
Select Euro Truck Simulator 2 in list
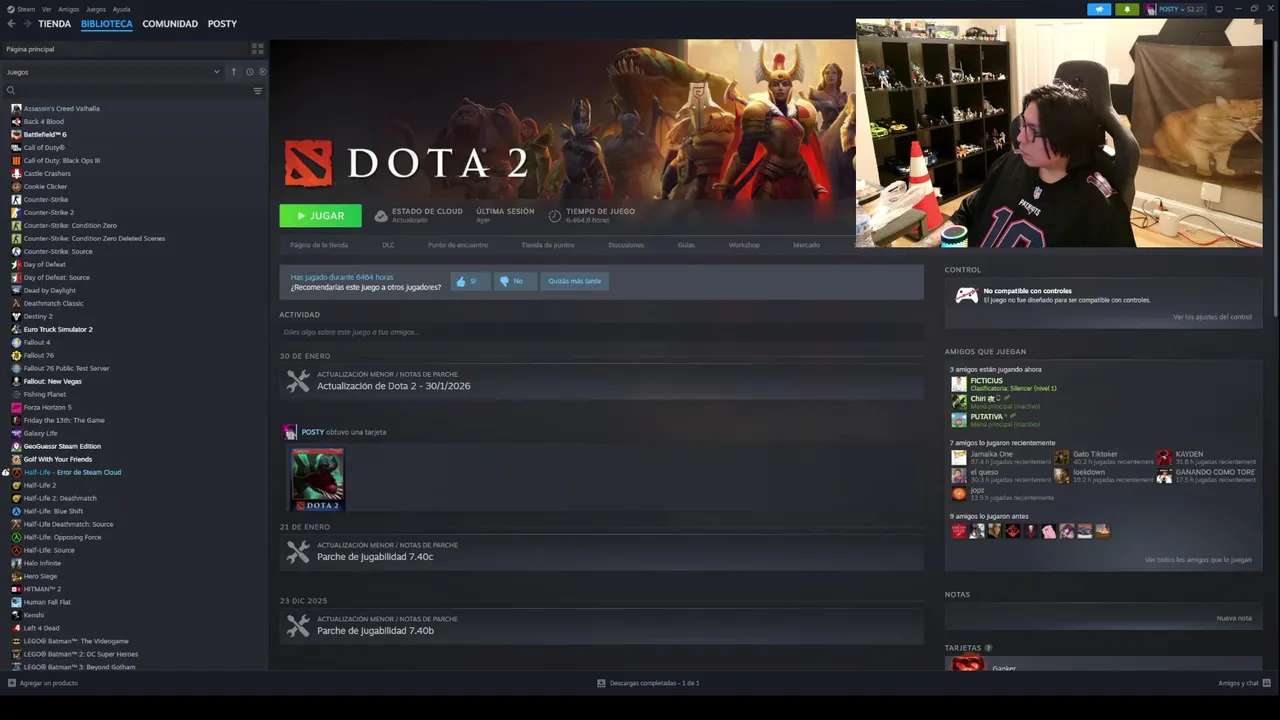tap(58, 329)
